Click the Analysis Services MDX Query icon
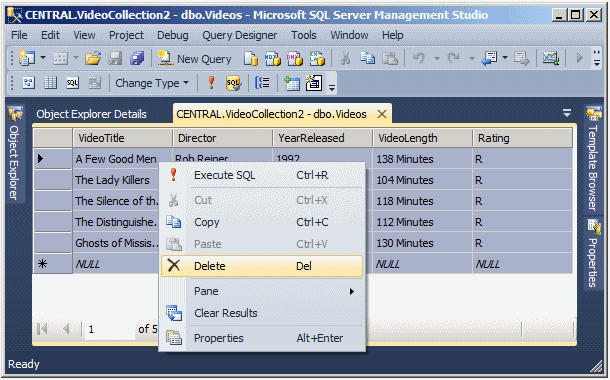Screen dimensions: 610x380 273,59
